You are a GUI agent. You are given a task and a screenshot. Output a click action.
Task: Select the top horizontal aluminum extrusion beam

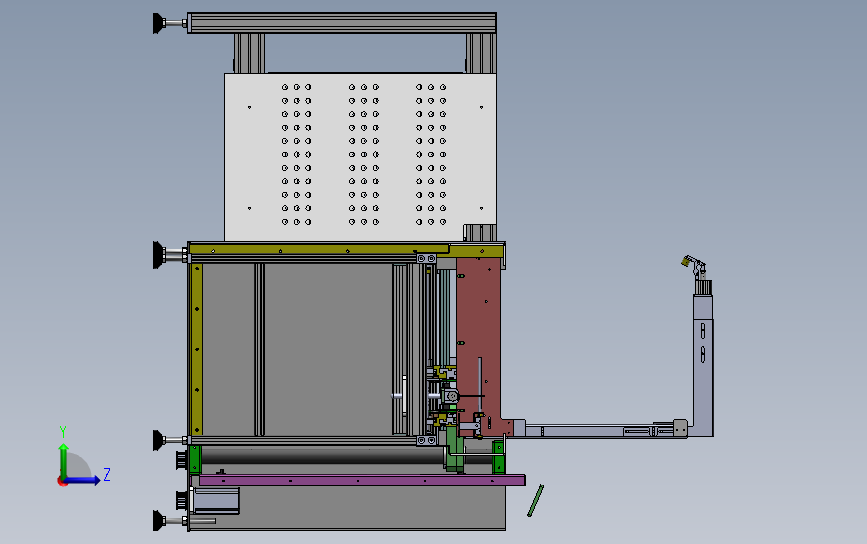(342, 23)
